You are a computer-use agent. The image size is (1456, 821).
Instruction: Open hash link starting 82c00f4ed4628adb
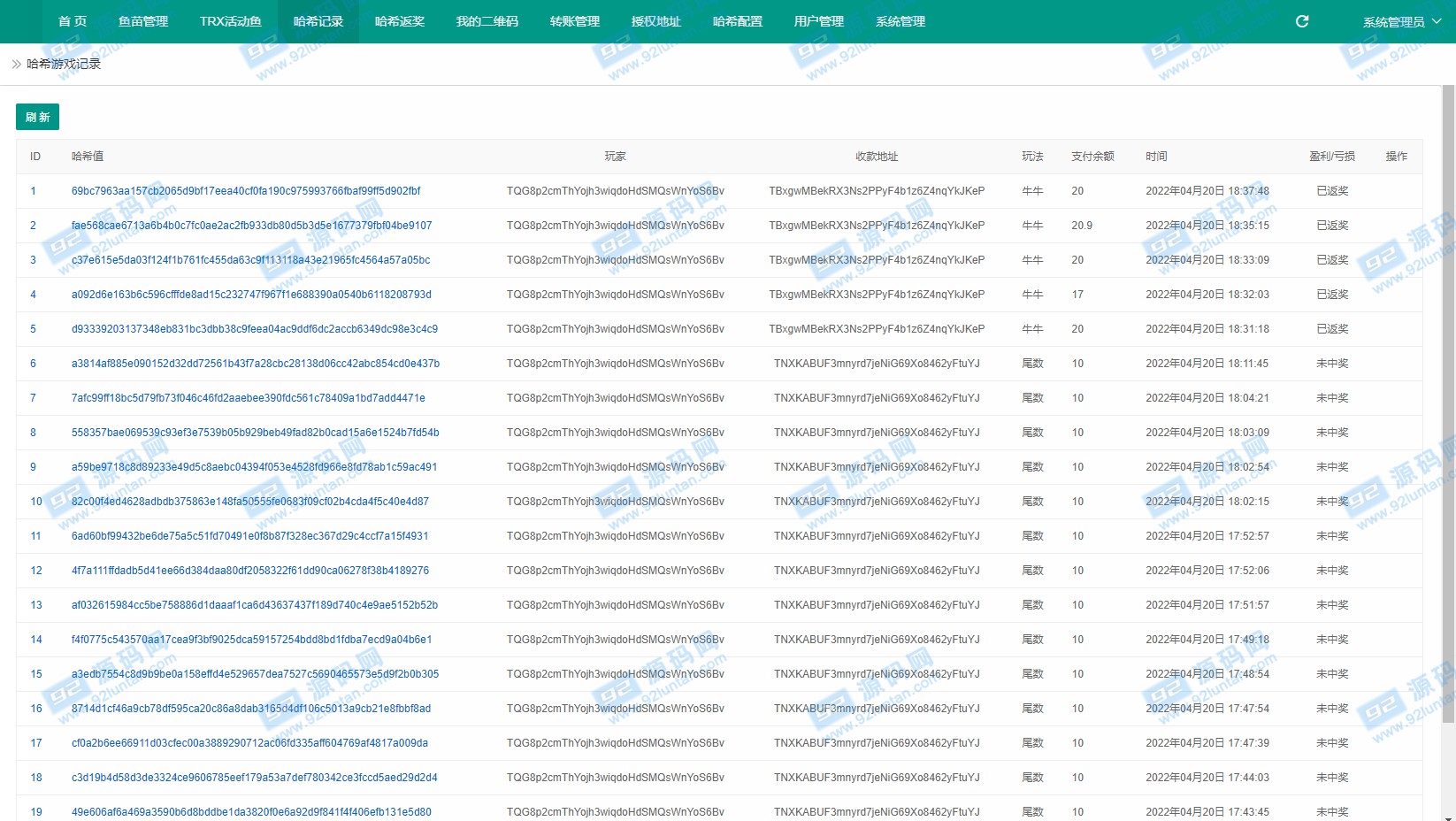point(250,502)
